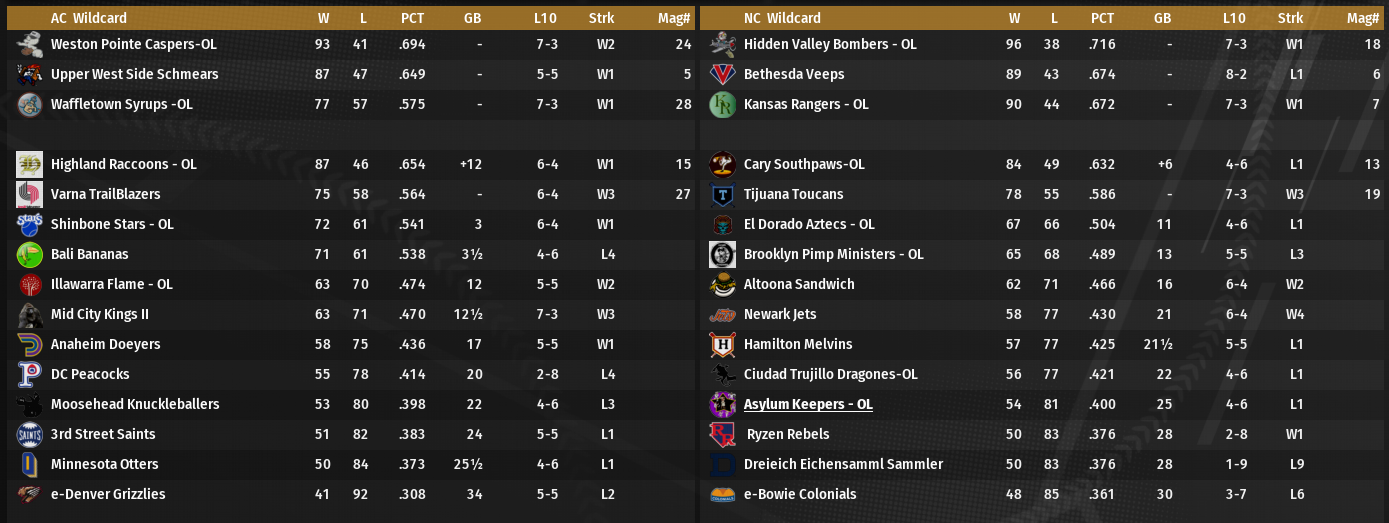Click the Kansas Rangers logo icon
The width and height of the screenshot is (1389, 523).
[722, 104]
